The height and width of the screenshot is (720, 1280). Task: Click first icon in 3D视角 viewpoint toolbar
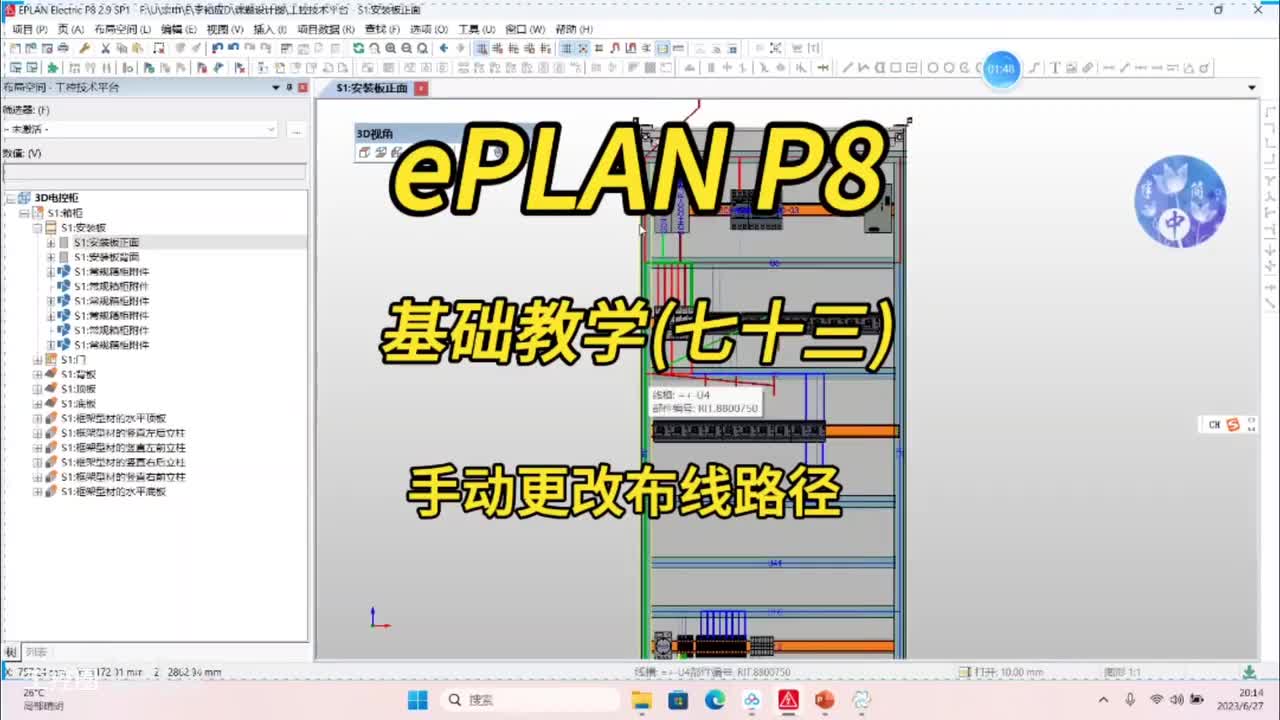(x=365, y=152)
